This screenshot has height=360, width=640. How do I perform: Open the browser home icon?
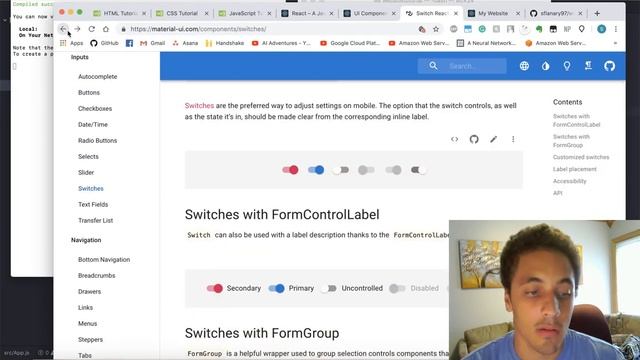pos(106,29)
